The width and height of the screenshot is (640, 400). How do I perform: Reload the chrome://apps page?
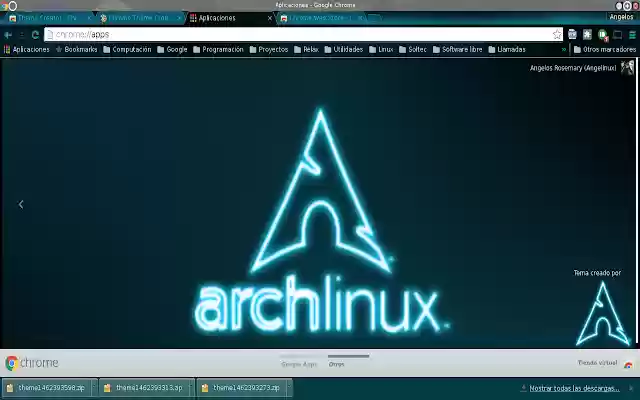click(x=36, y=35)
